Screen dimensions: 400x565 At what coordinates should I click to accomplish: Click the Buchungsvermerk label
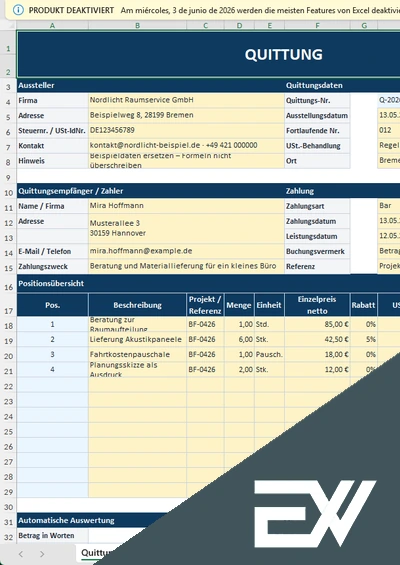pos(317,252)
